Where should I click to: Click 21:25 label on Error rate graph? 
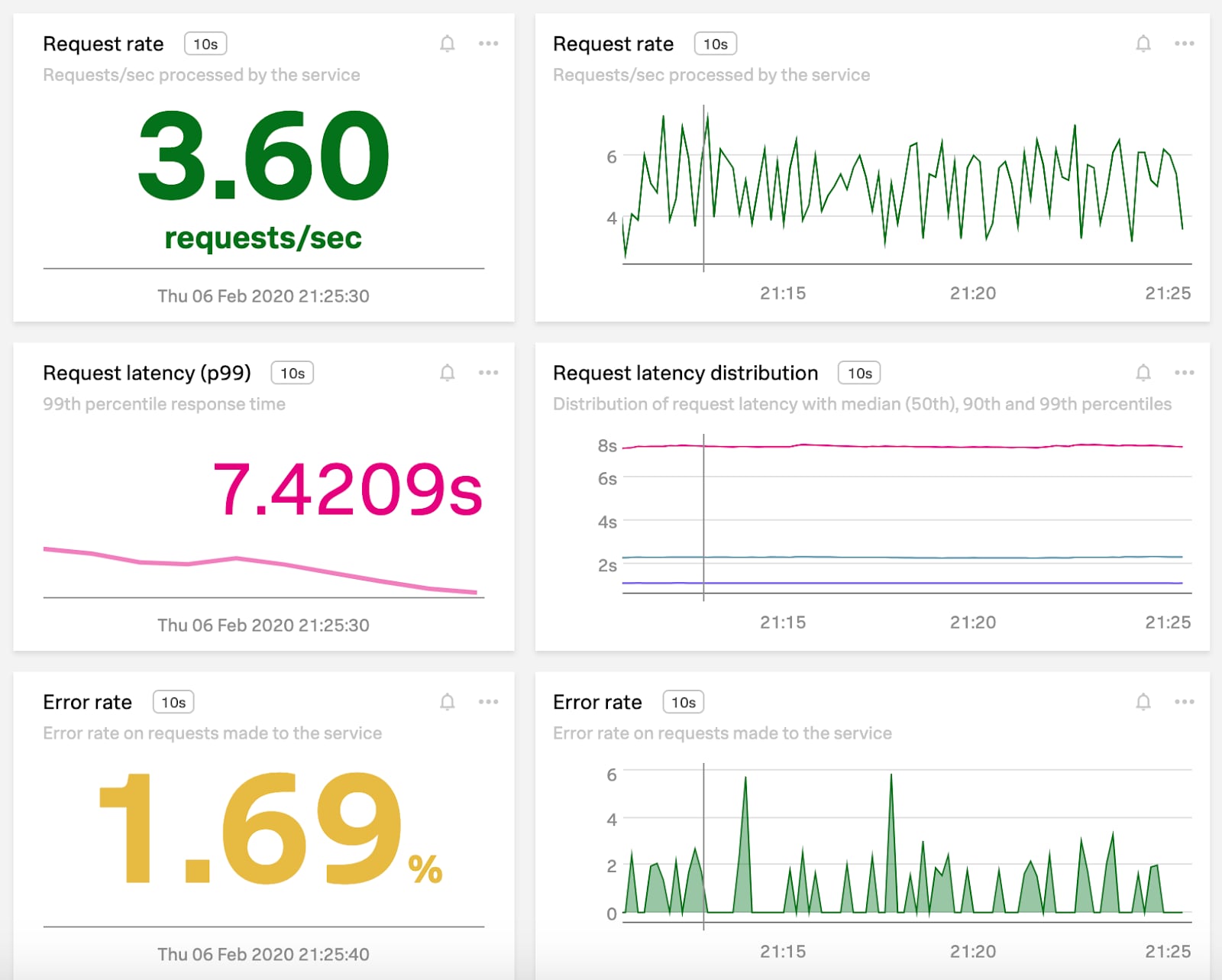(1168, 952)
